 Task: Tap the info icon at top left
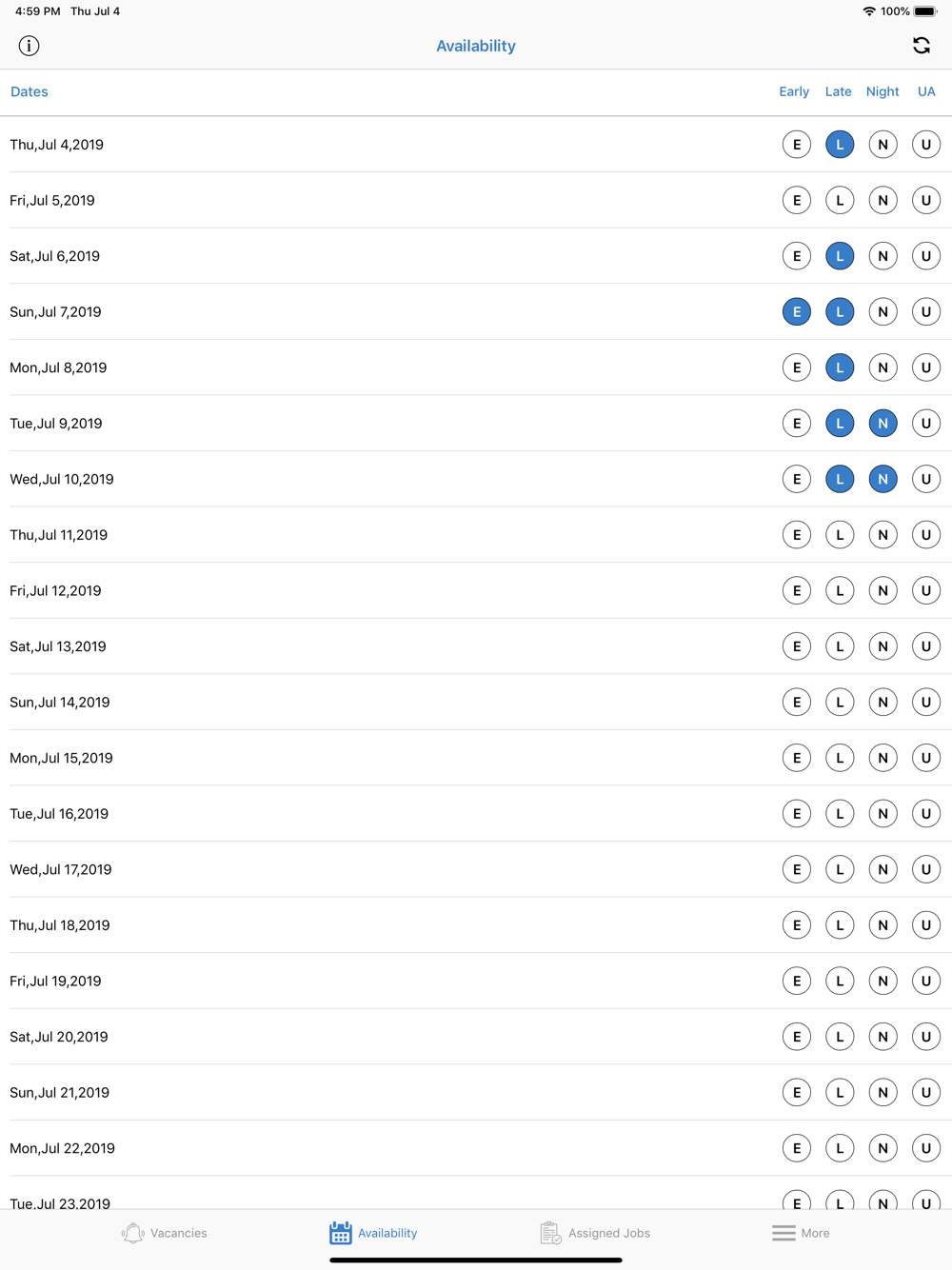[x=29, y=46]
